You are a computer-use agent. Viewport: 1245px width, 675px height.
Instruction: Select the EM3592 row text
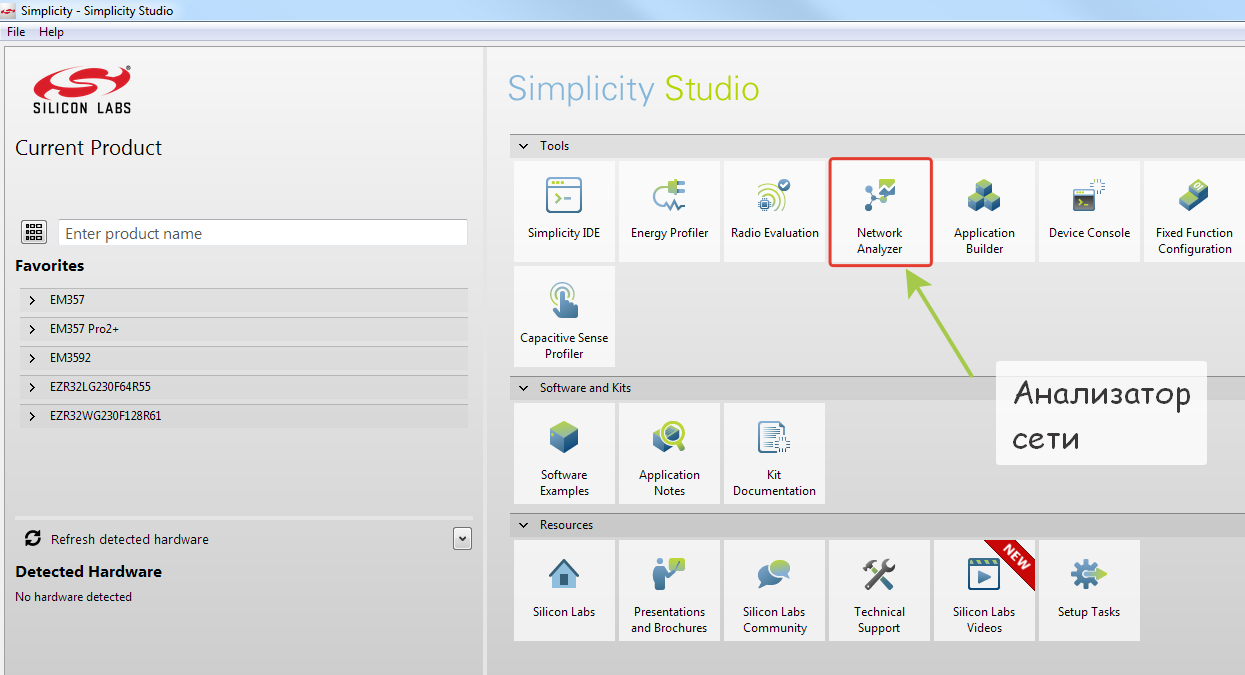71,358
